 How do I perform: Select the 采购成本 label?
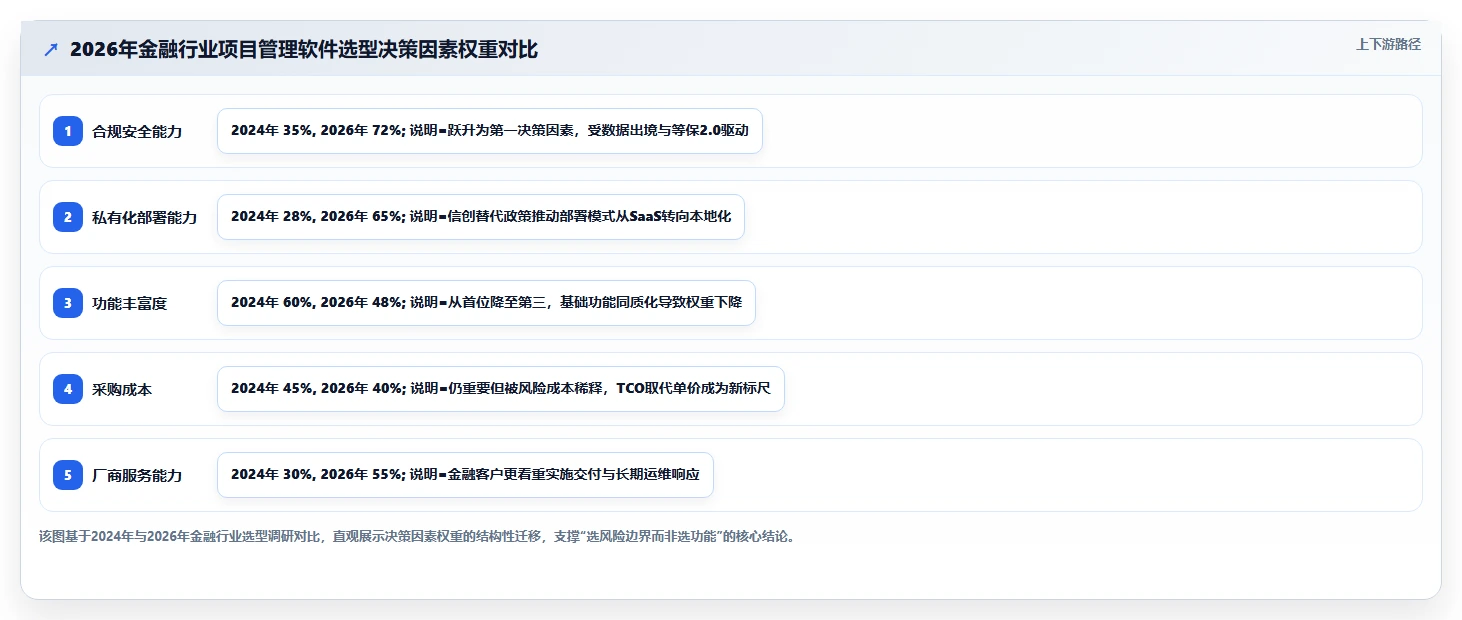click(x=122, y=389)
